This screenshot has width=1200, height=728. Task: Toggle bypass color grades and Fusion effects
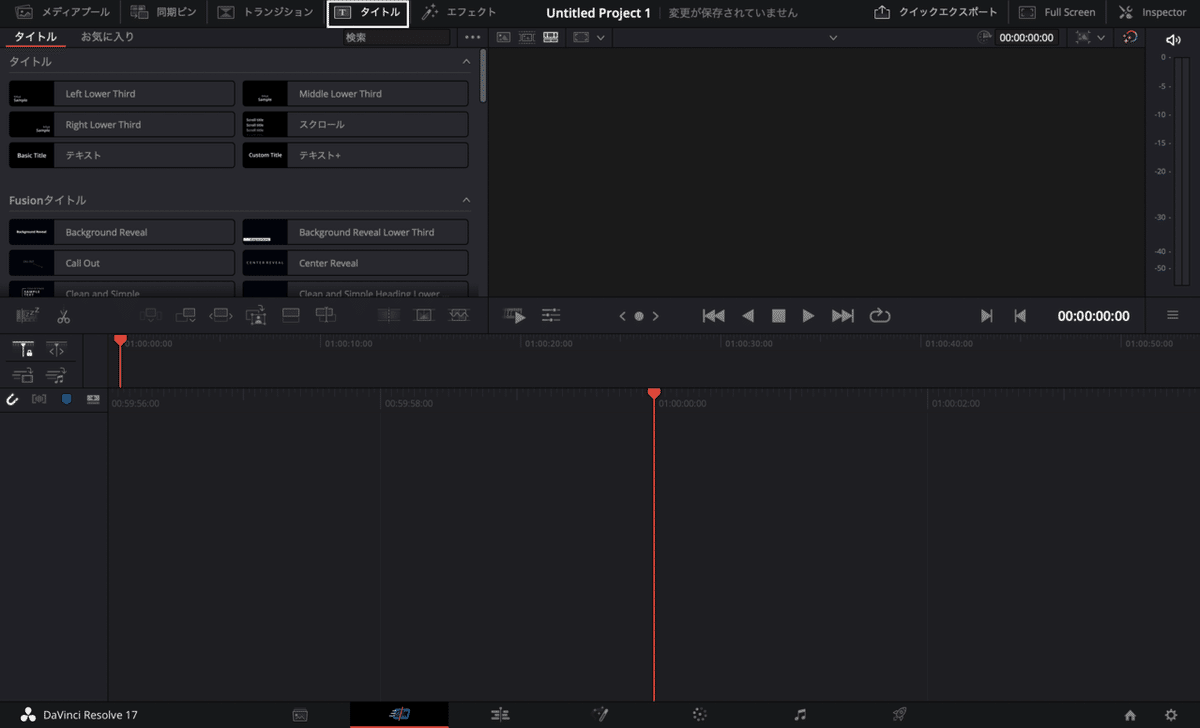coord(1131,37)
